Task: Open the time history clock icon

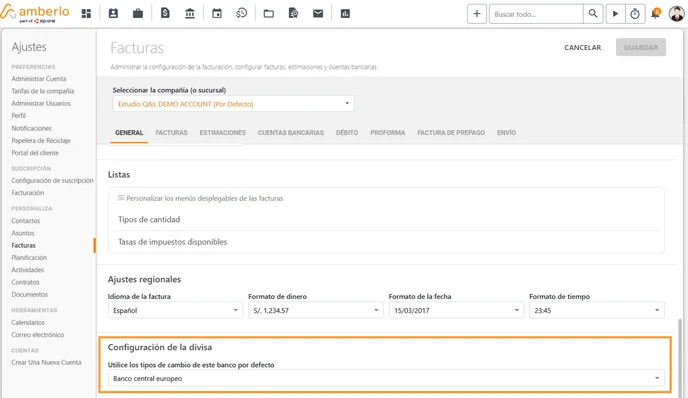Action: (x=241, y=14)
